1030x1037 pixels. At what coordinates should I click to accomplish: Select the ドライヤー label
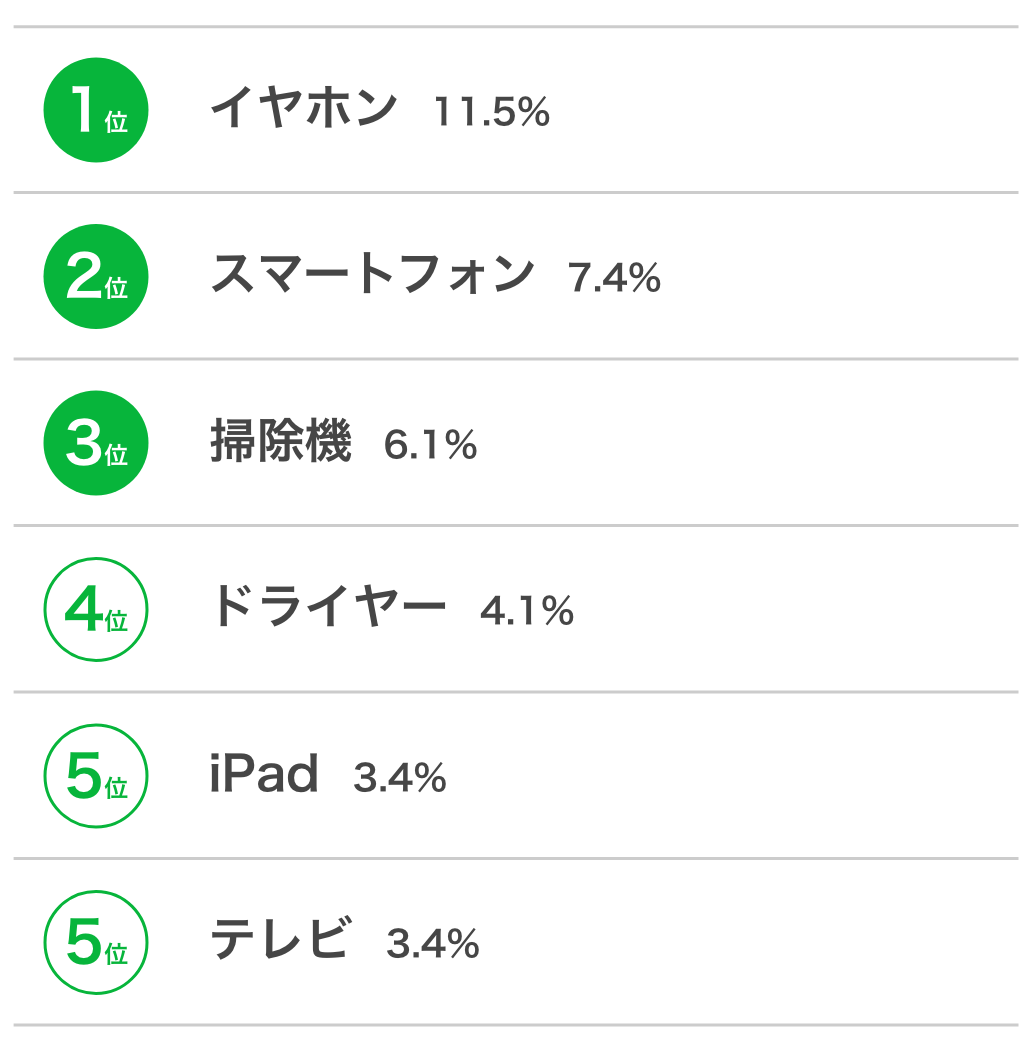pos(329,606)
